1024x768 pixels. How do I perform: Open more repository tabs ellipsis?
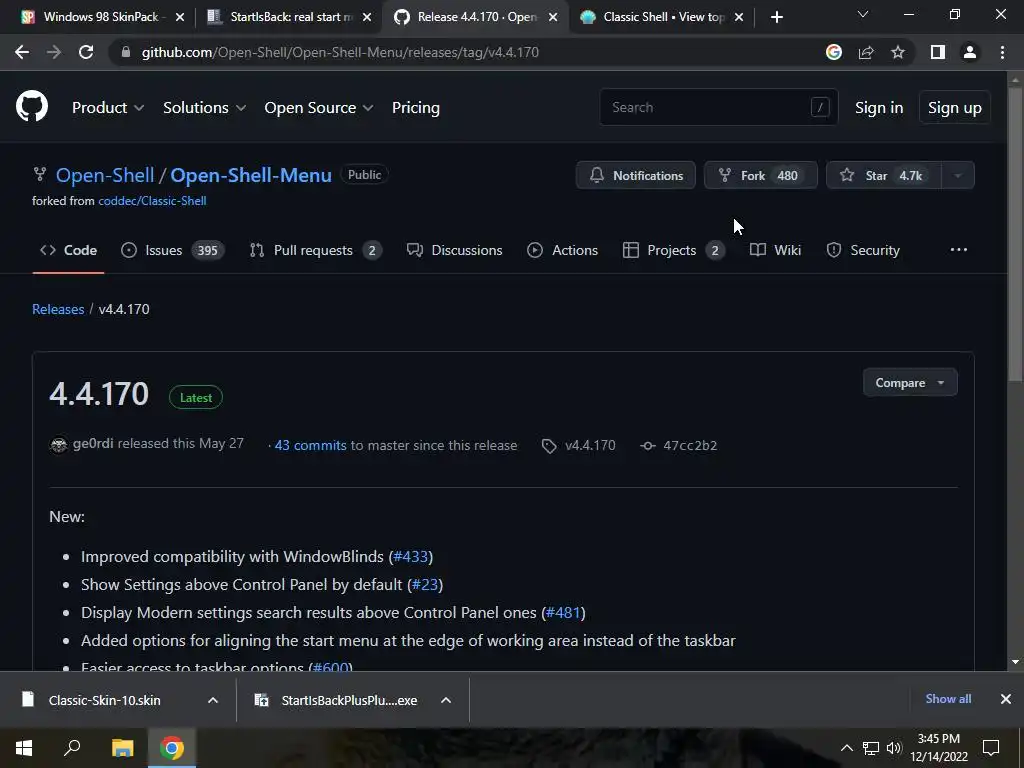click(x=959, y=250)
